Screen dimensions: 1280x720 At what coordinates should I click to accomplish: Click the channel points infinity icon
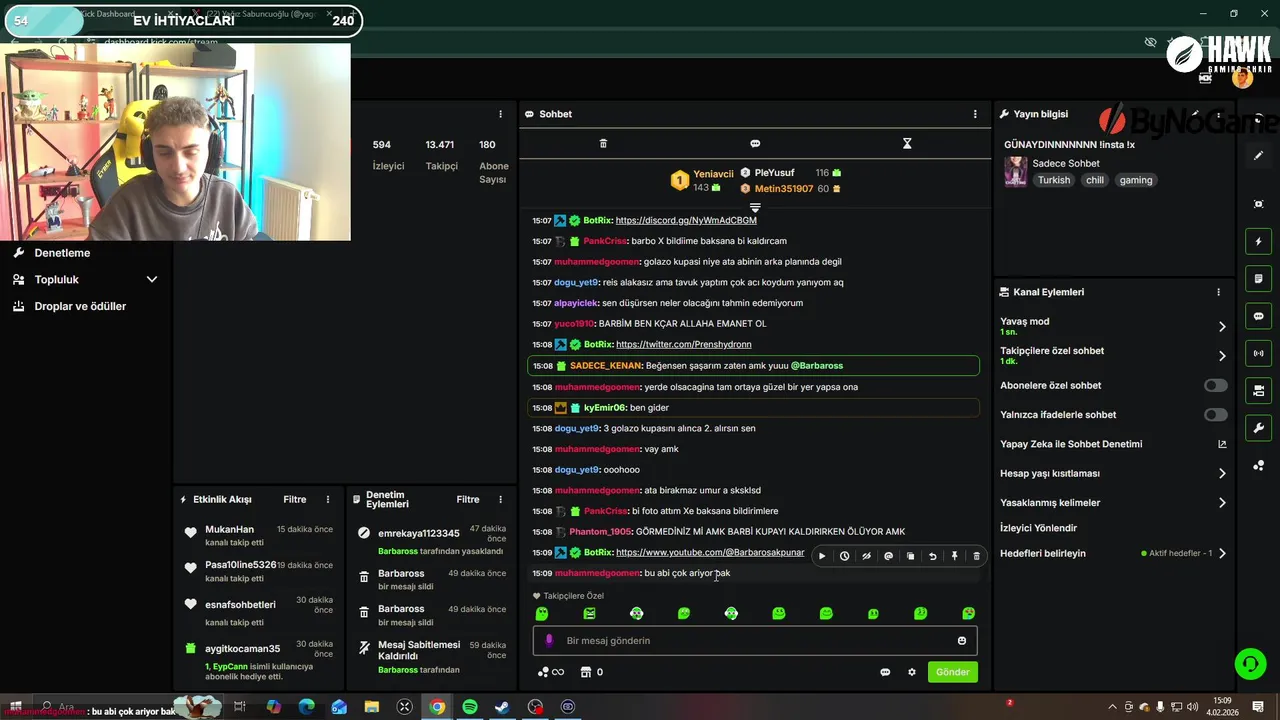point(551,672)
